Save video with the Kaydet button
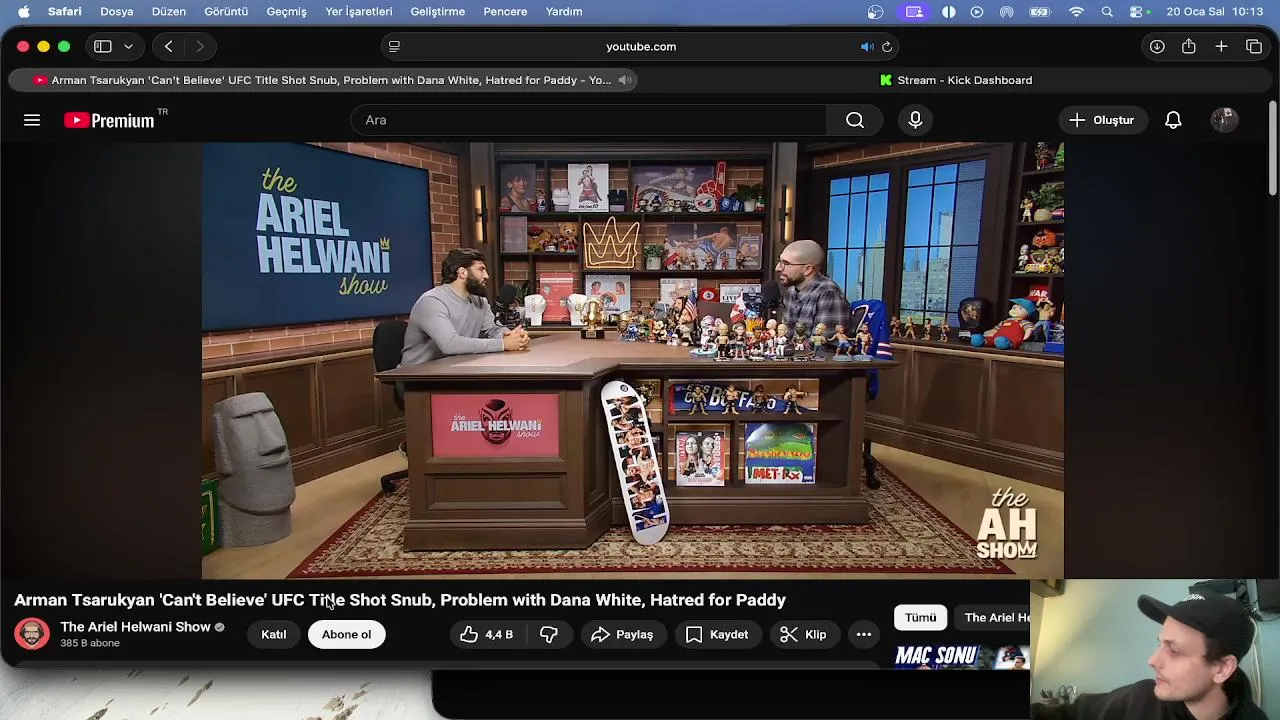This screenshot has width=1280, height=720. click(x=717, y=634)
